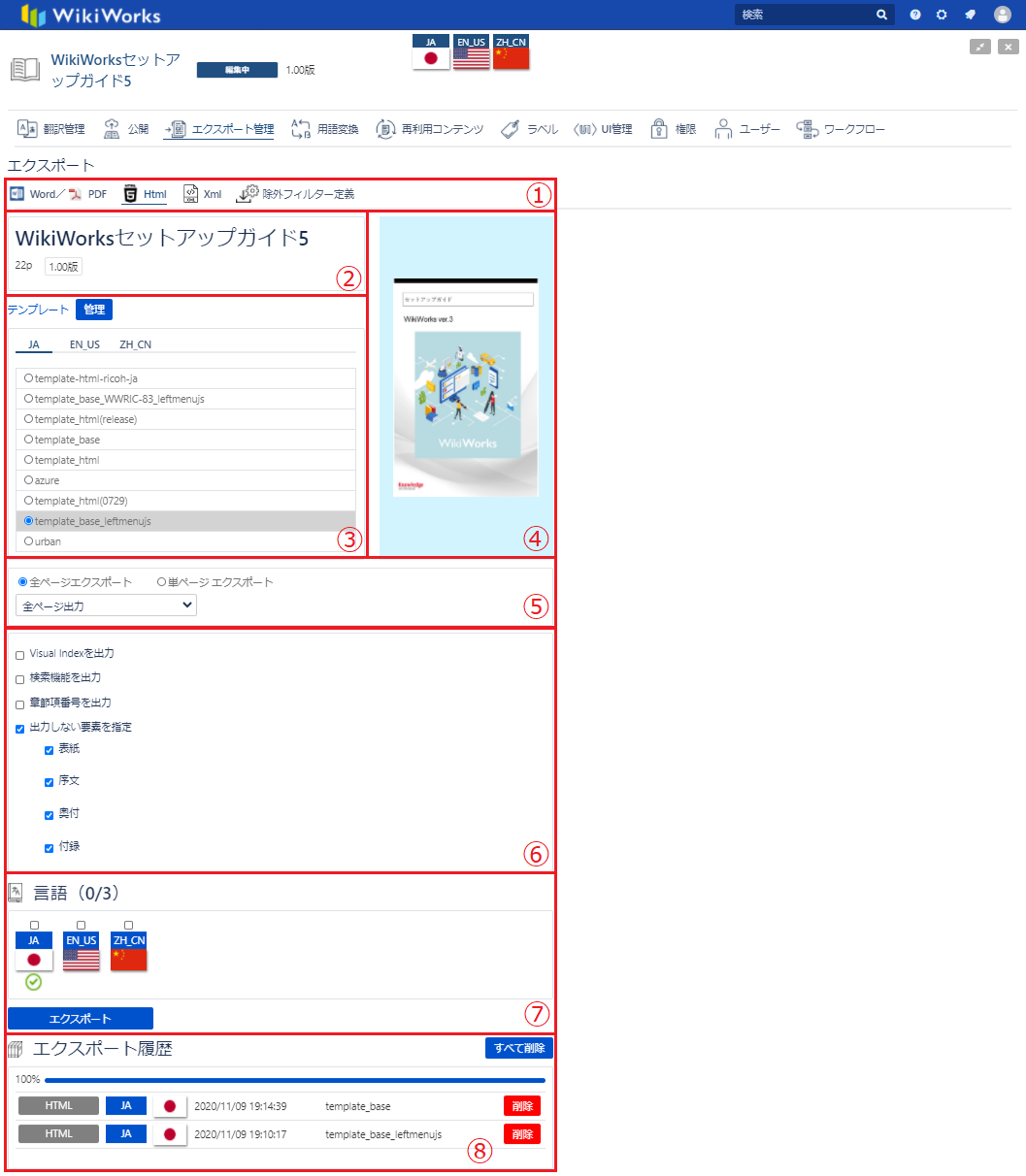Click the user avatar icon
The height and width of the screenshot is (1176, 1026).
tap(1003, 15)
